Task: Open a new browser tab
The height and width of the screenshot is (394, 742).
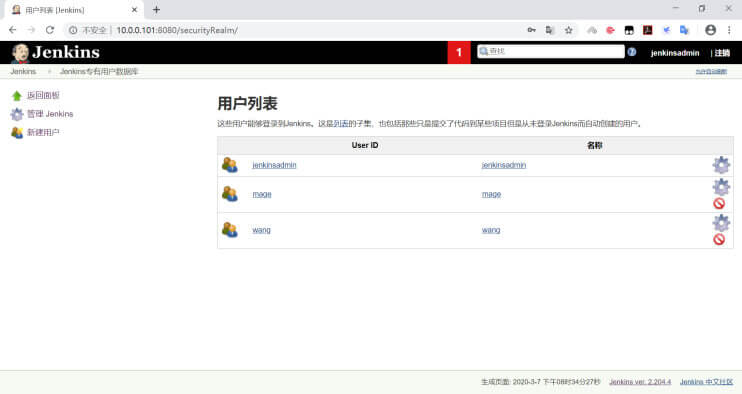Action: 156,9
